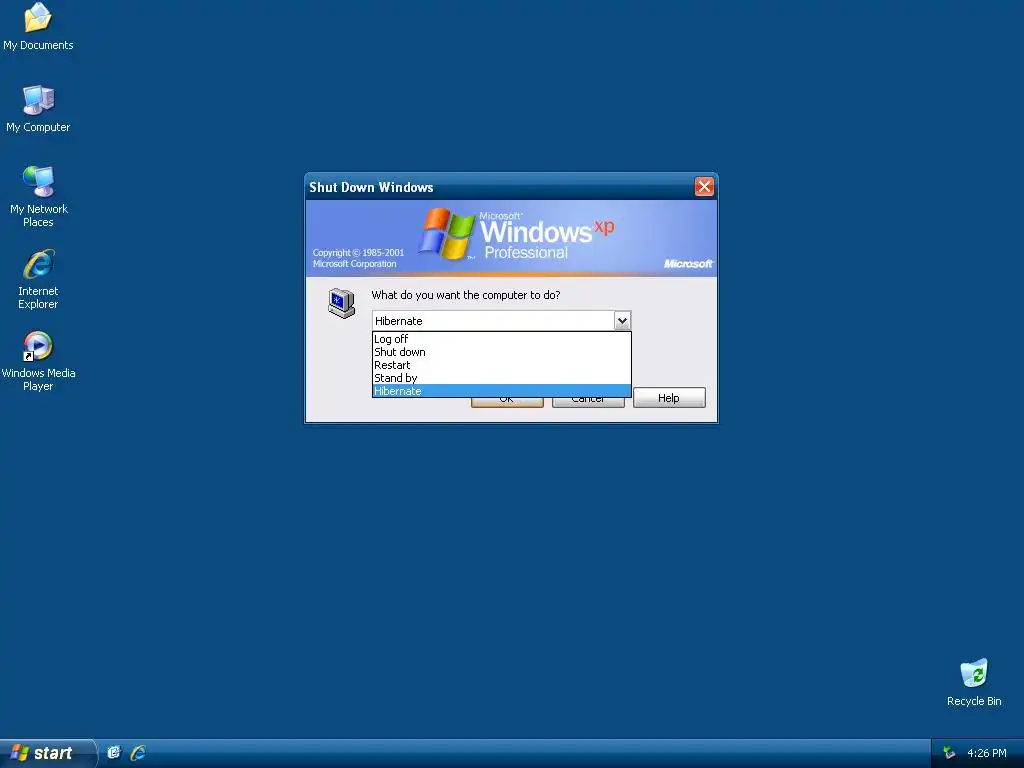Click the computer icon in shutdown dialog
1024x768 pixels.
(x=341, y=303)
